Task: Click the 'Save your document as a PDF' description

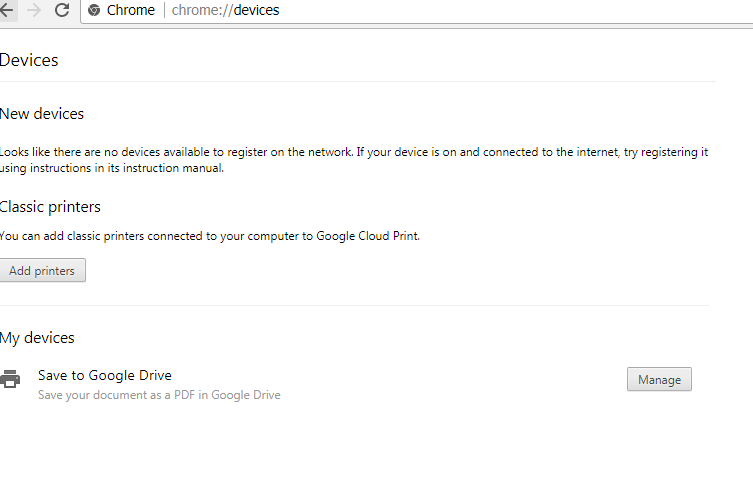Action: (159, 395)
